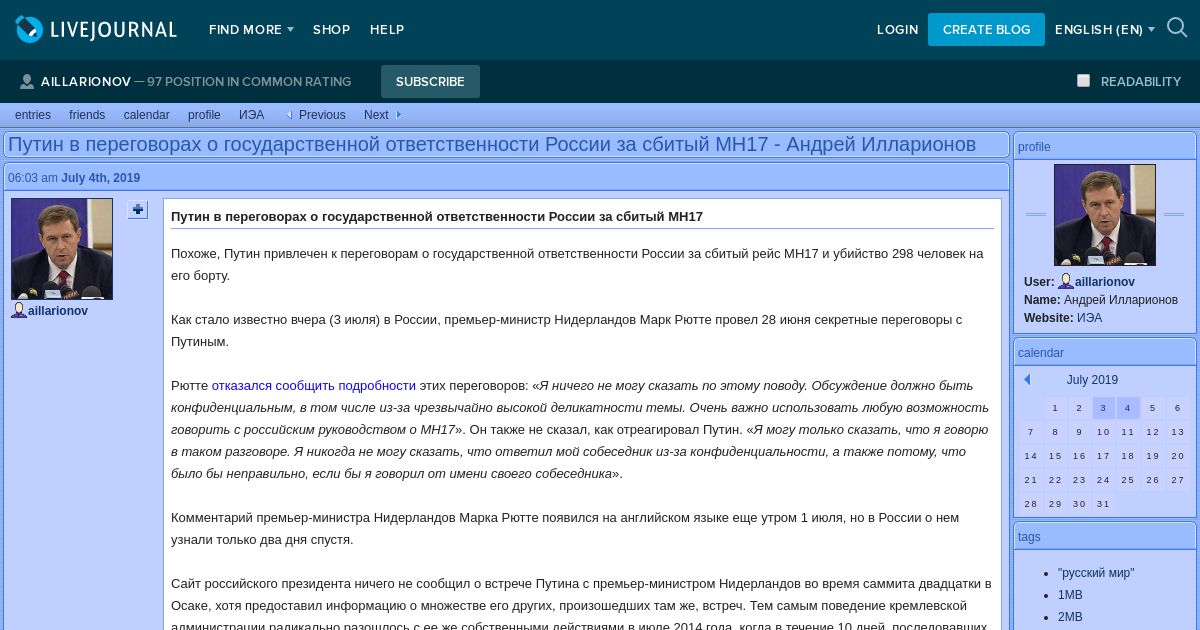Screen dimensions: 1200x630
Task: Click the profile sidebar heading
Action: tap(1034, 147)
